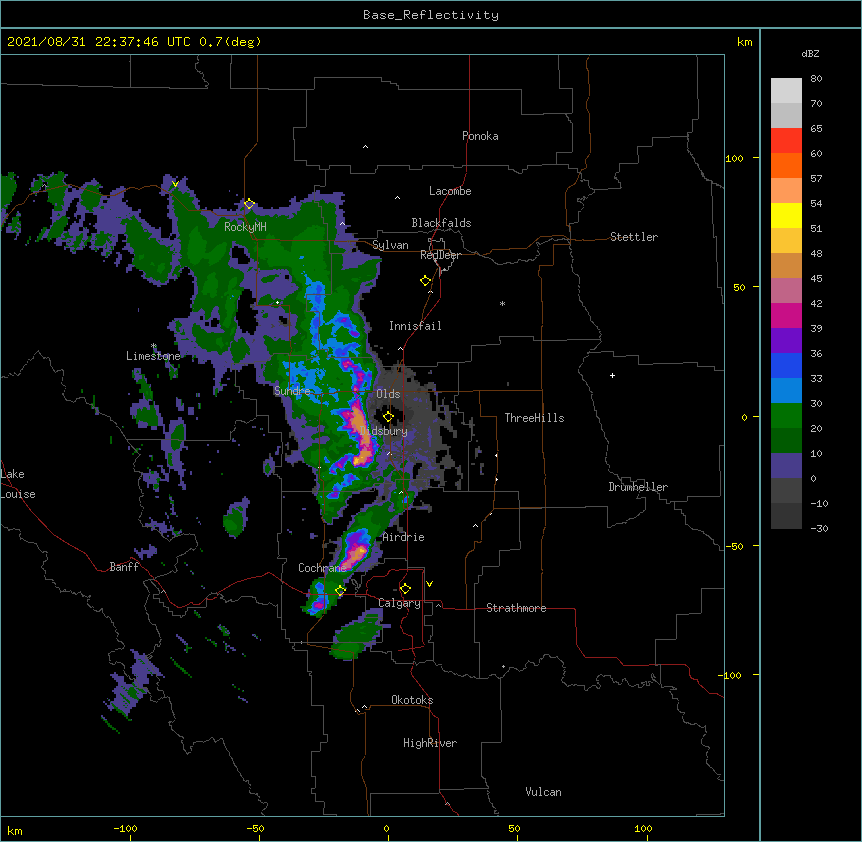Click the Airdrie label
The image size is (862, 842).
tap(404, 537)
